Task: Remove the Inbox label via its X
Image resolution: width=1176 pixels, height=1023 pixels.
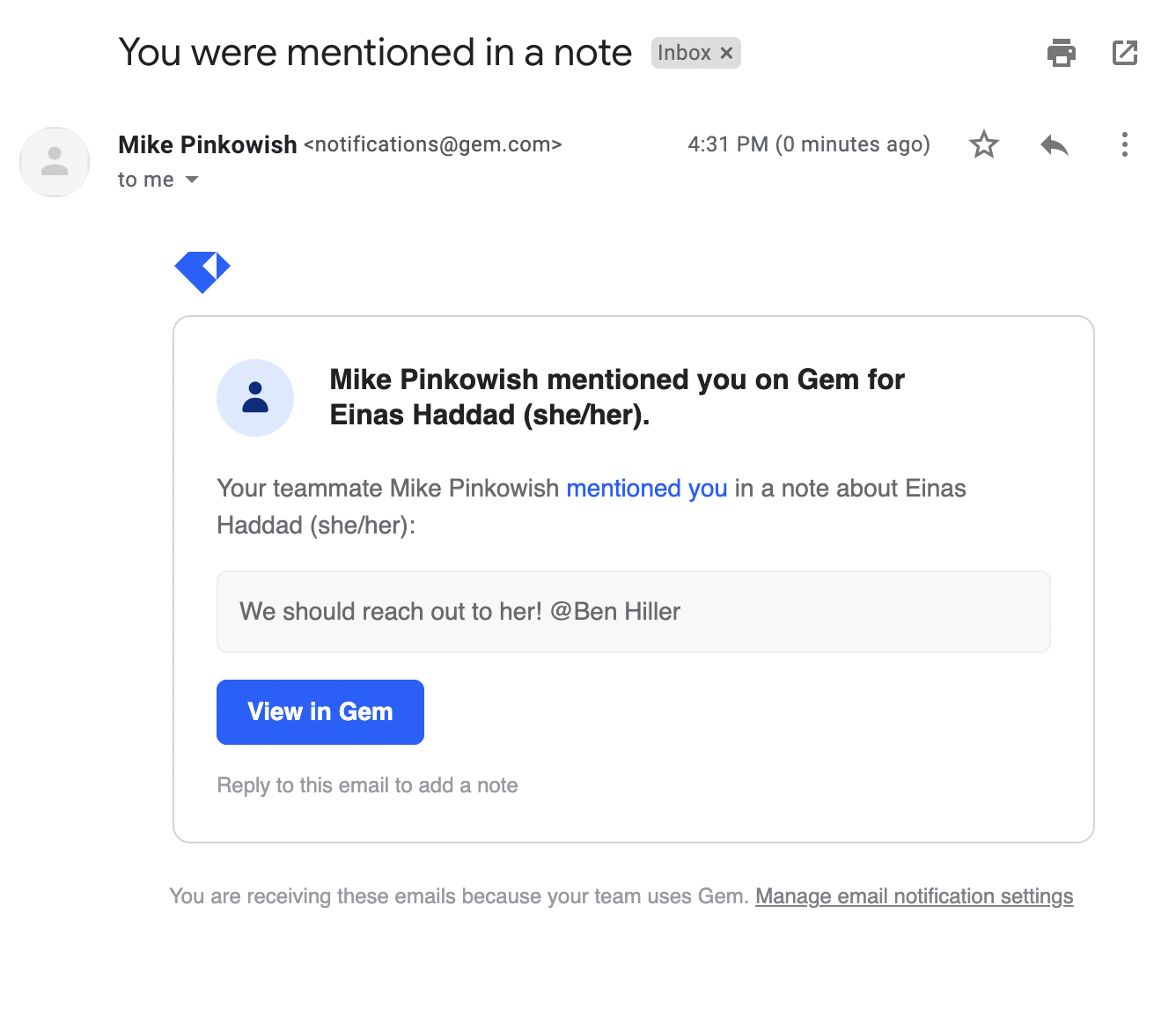Action: [x=726, y=53]
